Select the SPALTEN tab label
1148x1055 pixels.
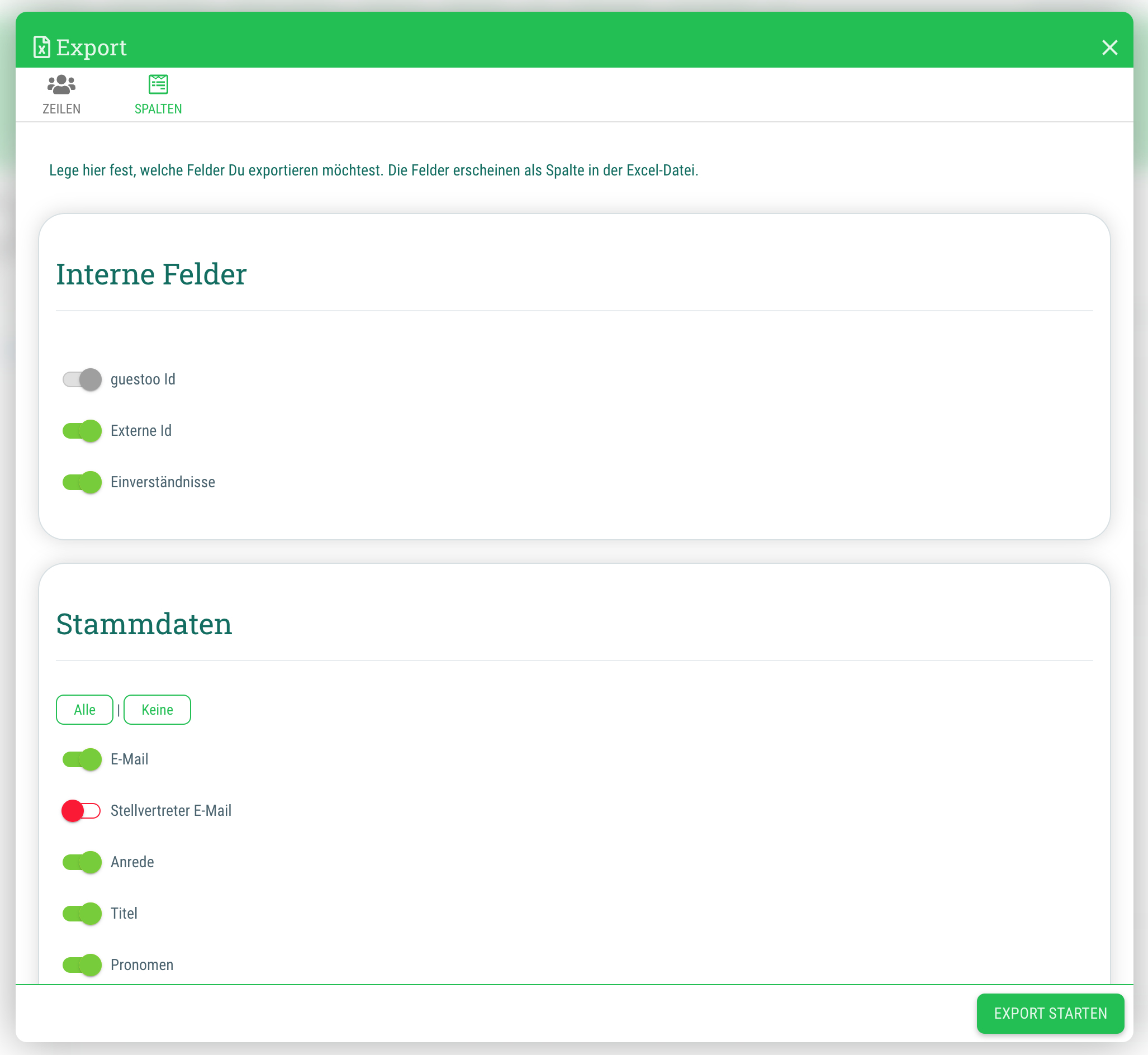click(x=158, y=108)
